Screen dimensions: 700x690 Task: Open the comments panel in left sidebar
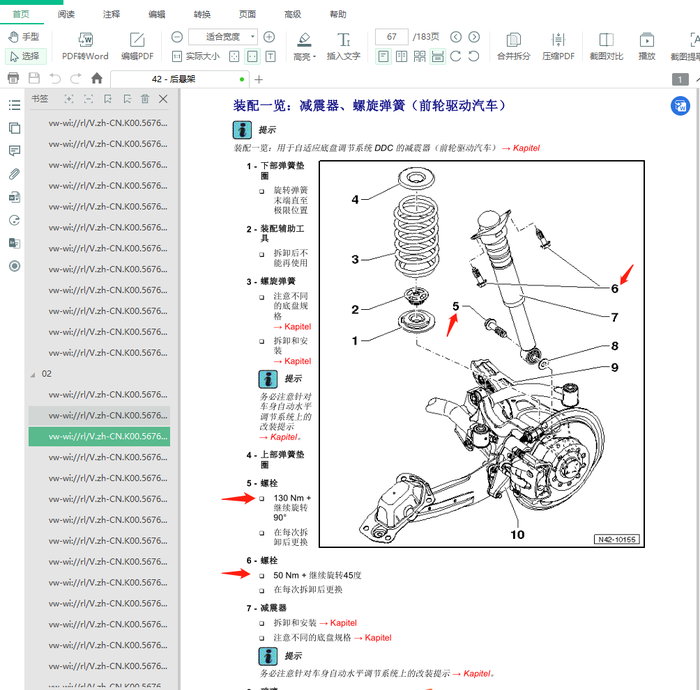point(14,151)
